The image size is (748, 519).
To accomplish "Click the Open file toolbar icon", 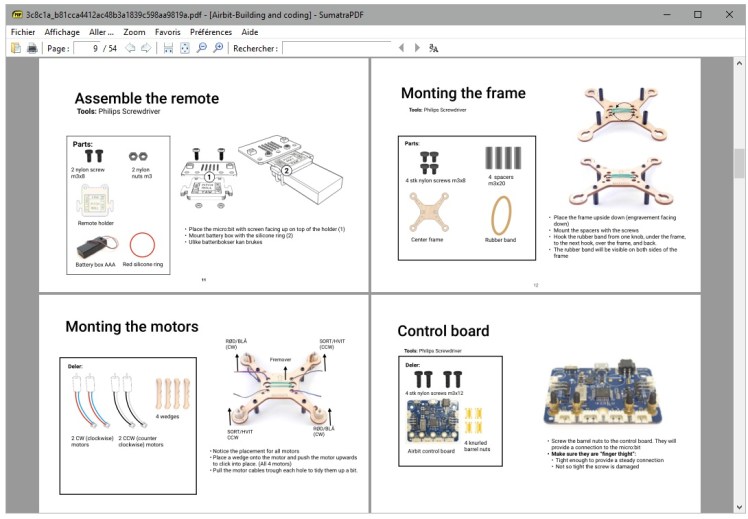I will [16, 48].
